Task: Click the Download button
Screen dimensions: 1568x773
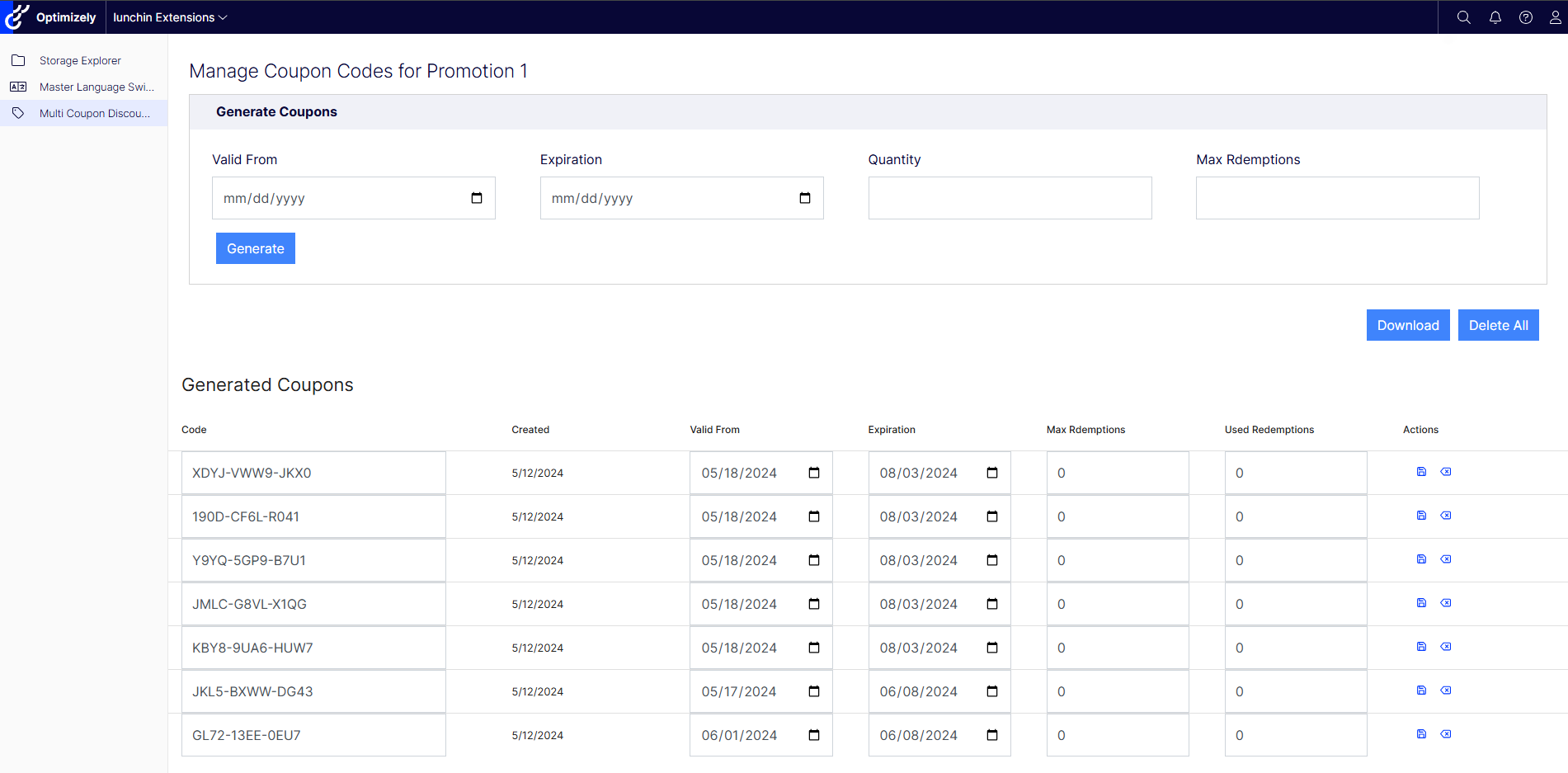Action: point(1407,325)
